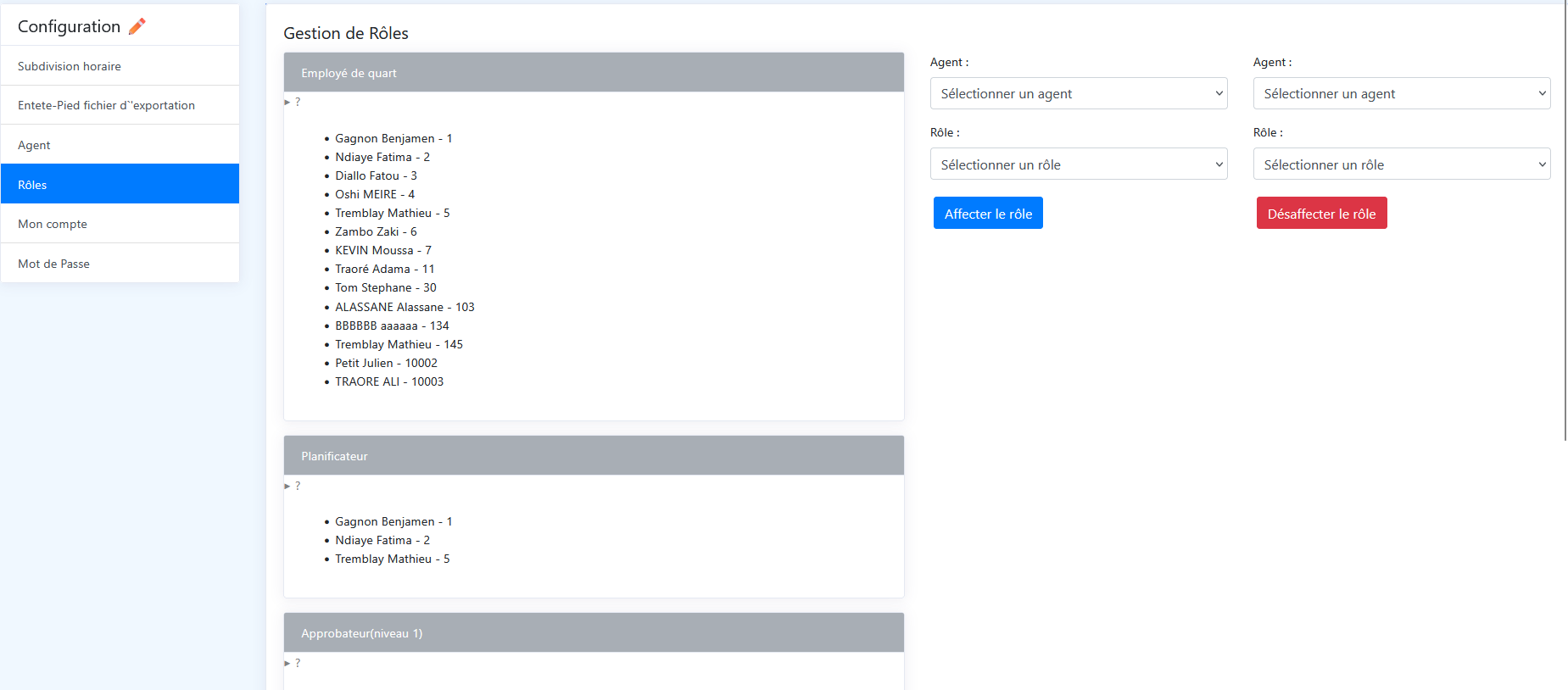Open Mot de Passe in sidebar
1568x690 pixels.
point(120,263)
